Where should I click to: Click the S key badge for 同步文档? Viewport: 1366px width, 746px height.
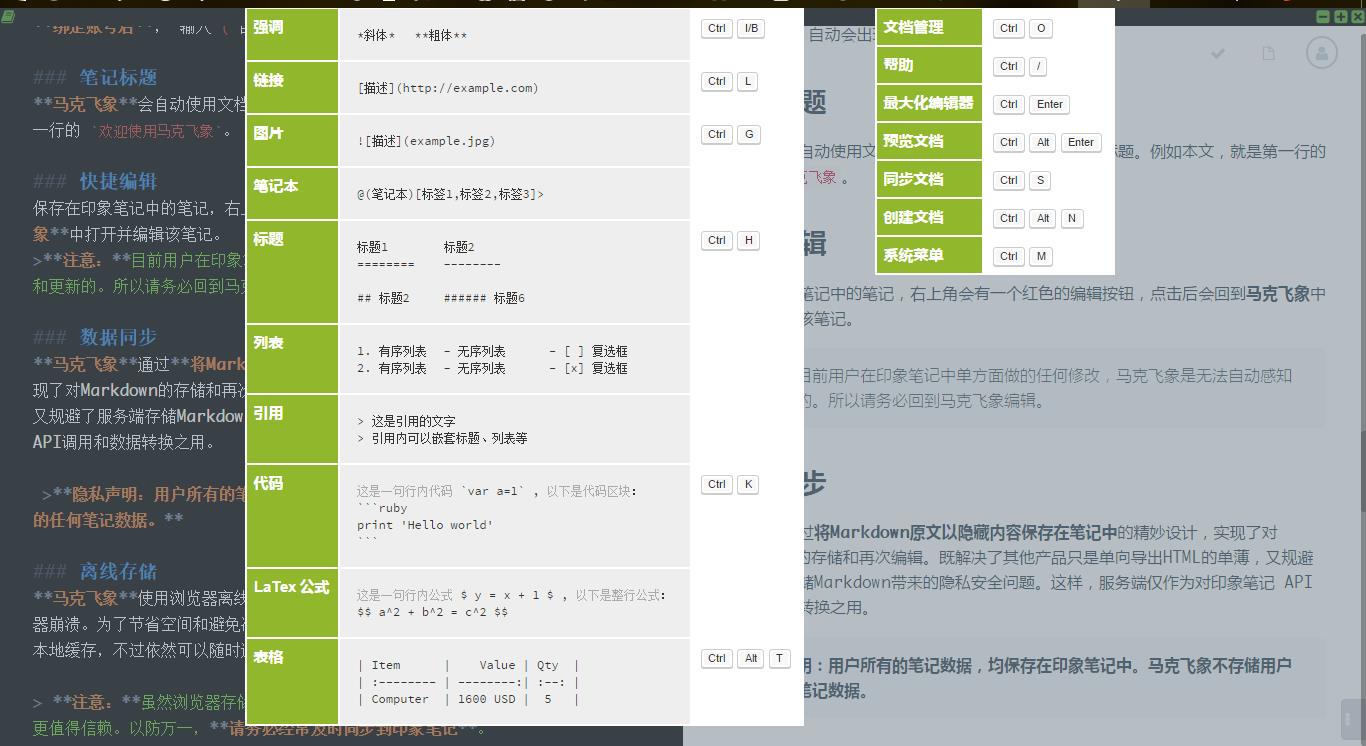click(x=1040, y=180)
